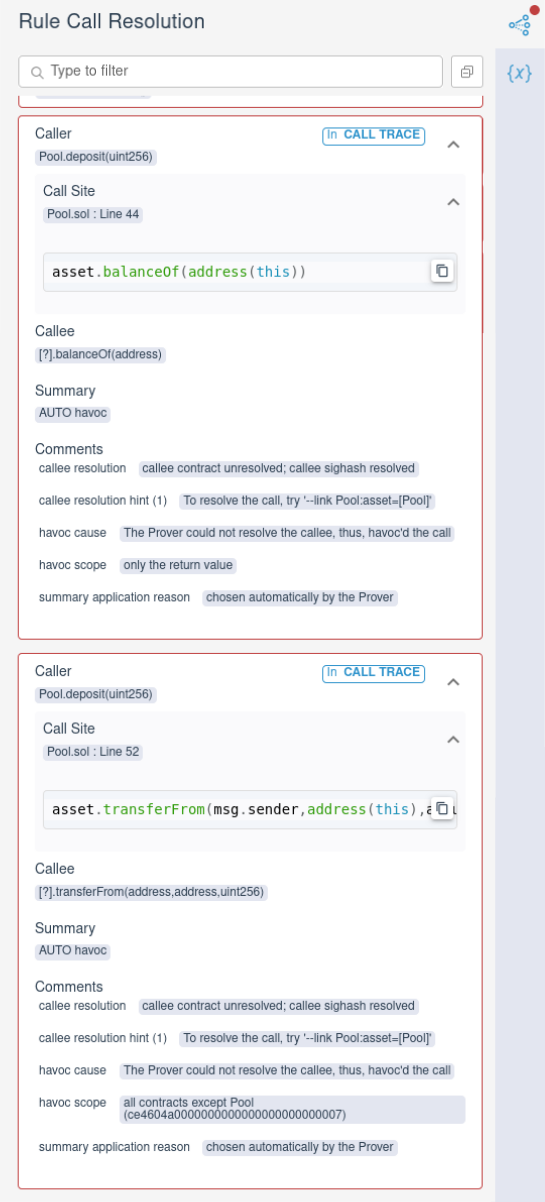Open In CALL TRACE for the balanceOf call
545x1202 pixels.
click(x=373, y=135)
